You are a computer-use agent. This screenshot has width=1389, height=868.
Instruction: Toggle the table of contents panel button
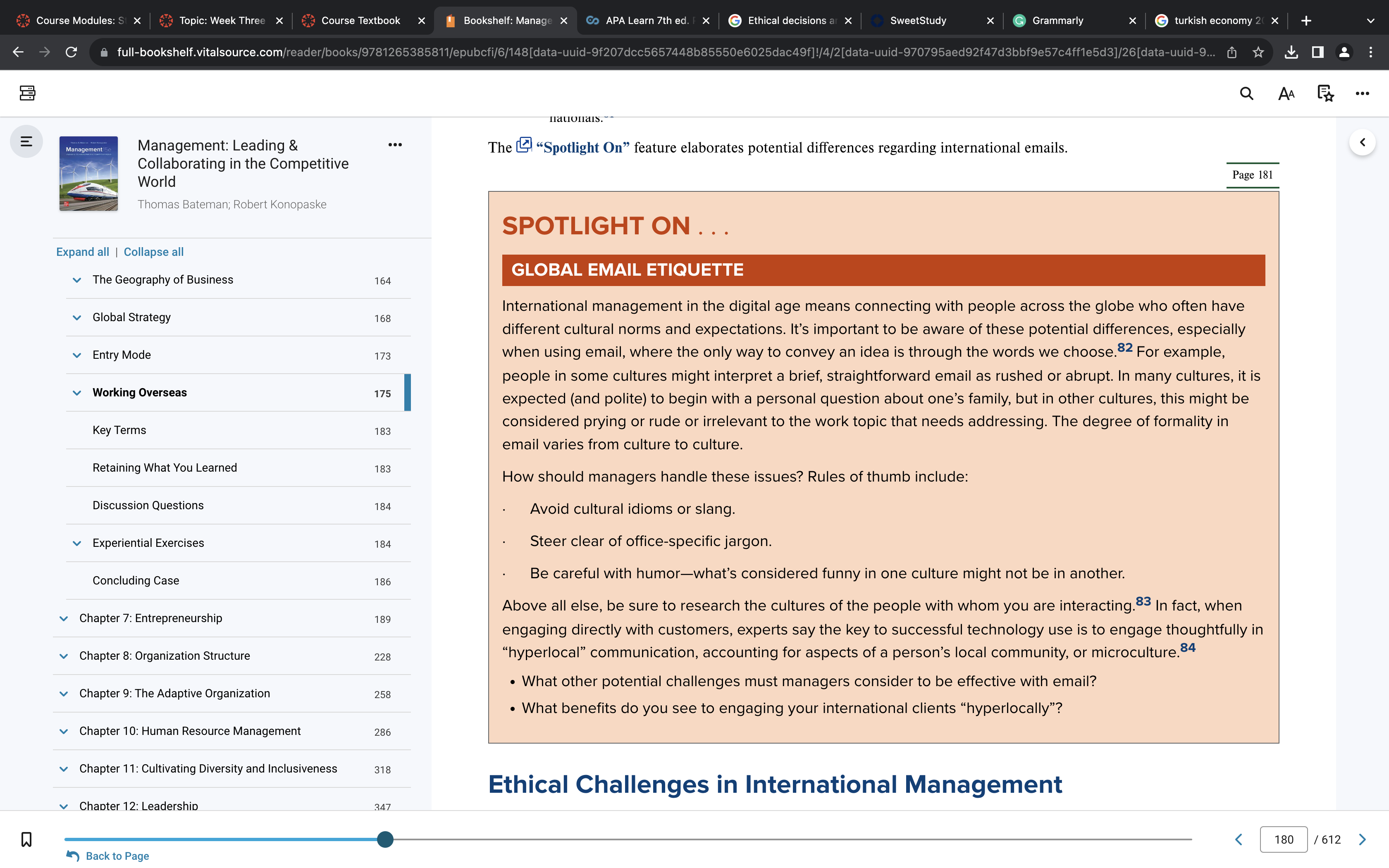click(x=26, y=141)
